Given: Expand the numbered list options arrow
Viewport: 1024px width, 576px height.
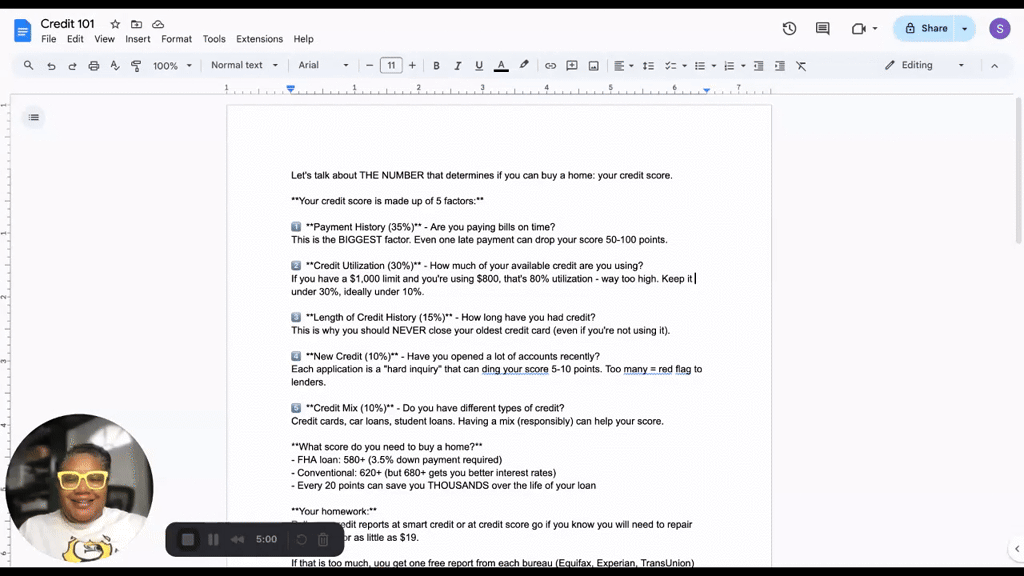Looking at the screenshot, I should click(743, 66).
